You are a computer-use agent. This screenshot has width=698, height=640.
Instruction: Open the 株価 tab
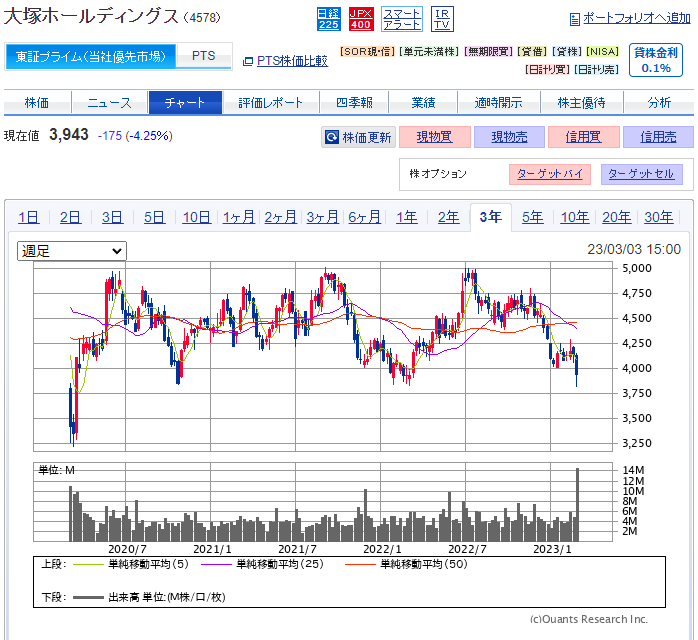point(37,103)
